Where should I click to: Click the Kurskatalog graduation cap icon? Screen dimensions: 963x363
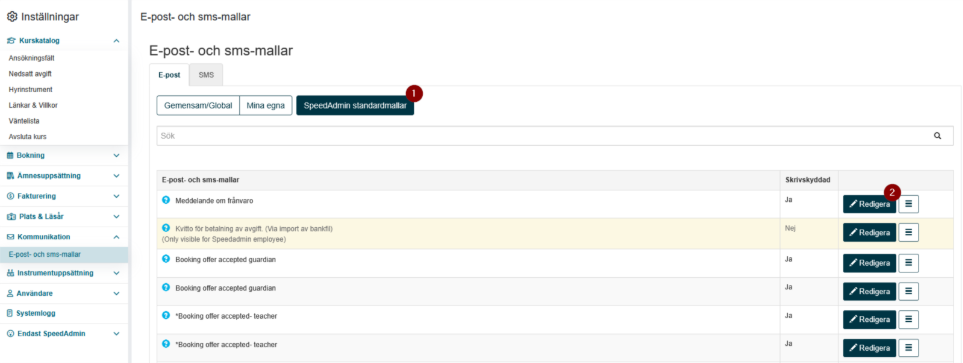tap(11, 41)
